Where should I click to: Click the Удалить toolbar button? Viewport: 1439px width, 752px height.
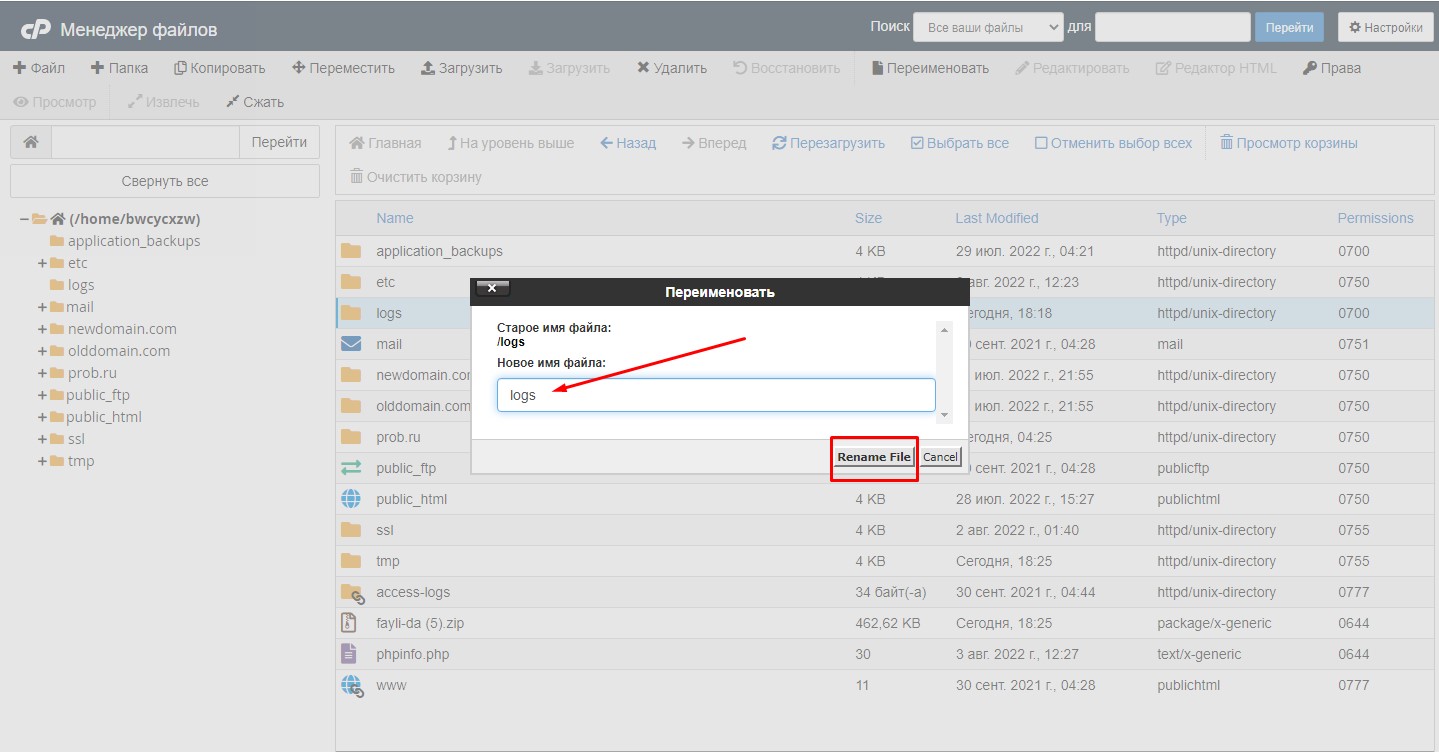coord(672,68)
